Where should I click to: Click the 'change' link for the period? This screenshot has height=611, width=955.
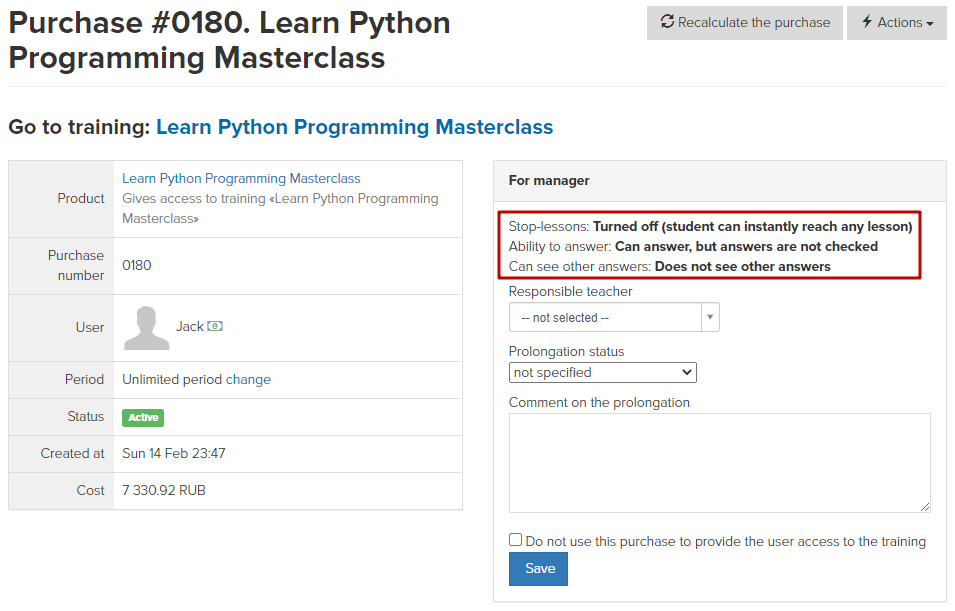pos(248,380)
